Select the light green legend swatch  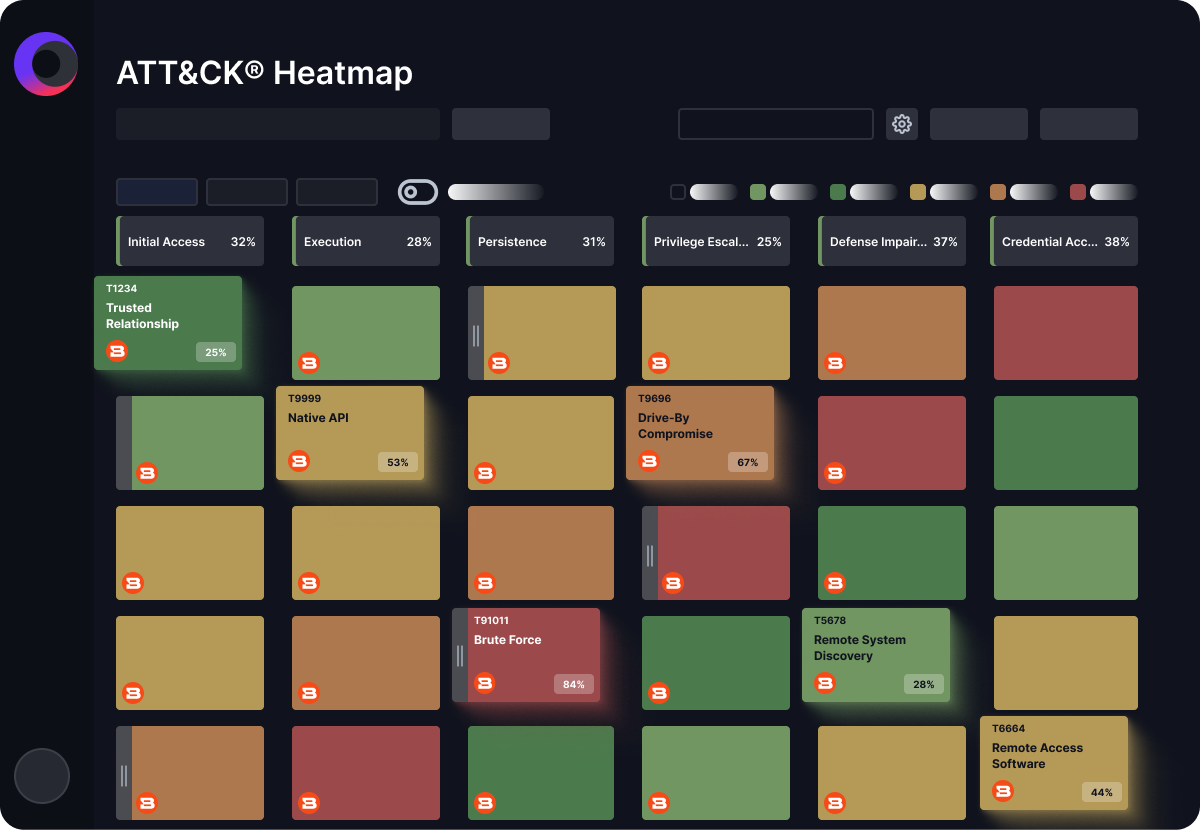(x=758, y=192)
